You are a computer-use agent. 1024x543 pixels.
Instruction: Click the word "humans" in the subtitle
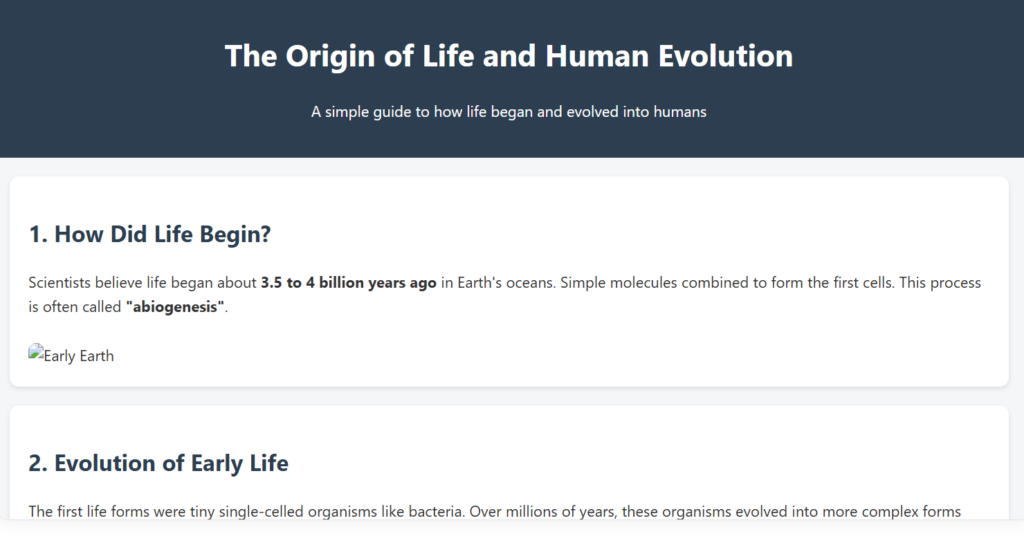tap(679, 112)
